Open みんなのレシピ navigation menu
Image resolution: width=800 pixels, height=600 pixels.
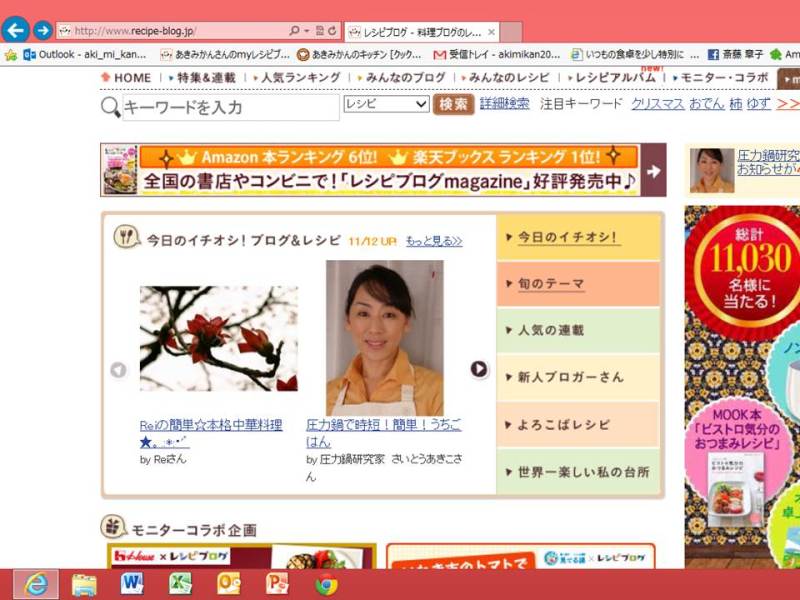(505, 78)
